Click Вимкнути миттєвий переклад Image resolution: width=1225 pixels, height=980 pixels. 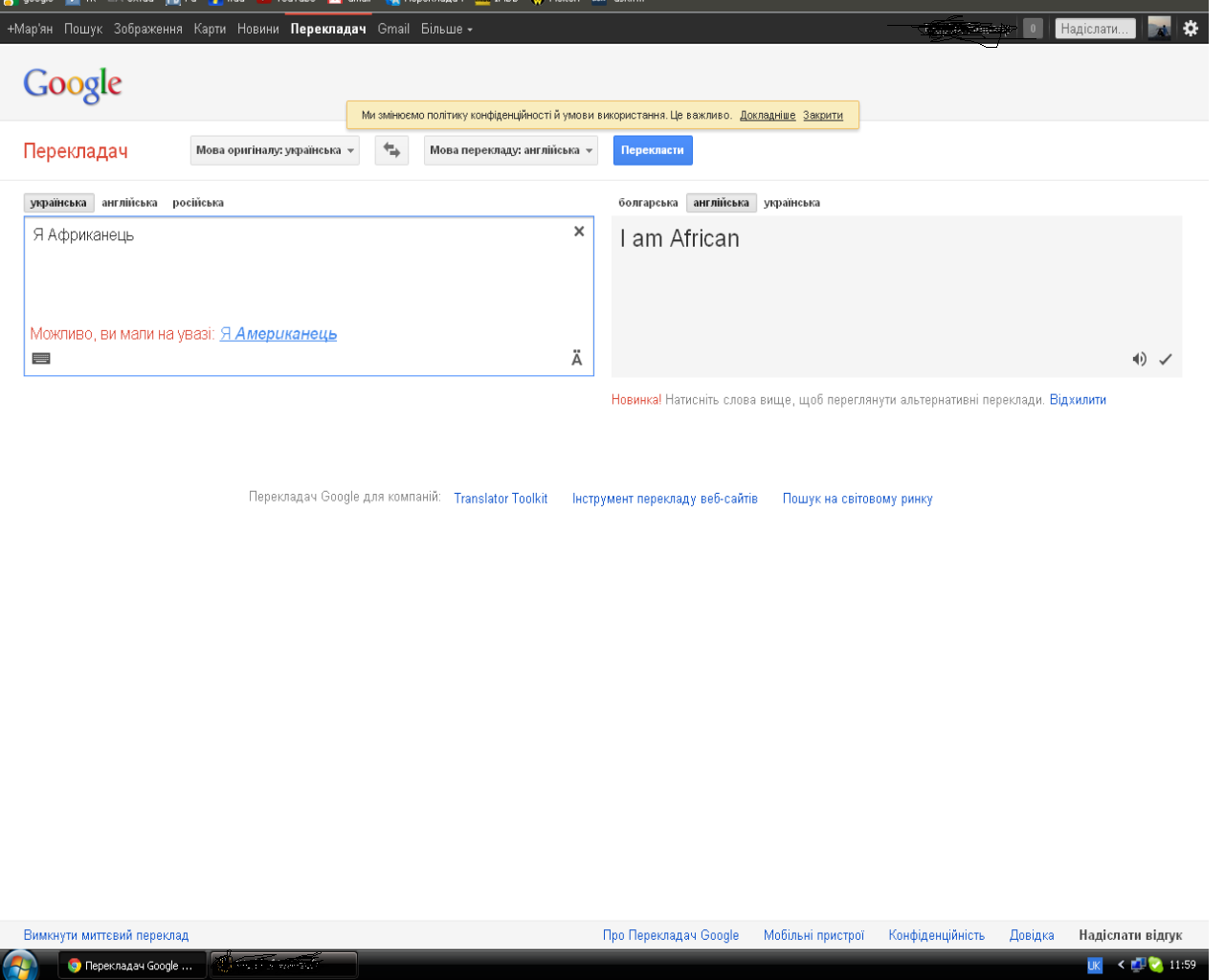click(x=106, y=935)
